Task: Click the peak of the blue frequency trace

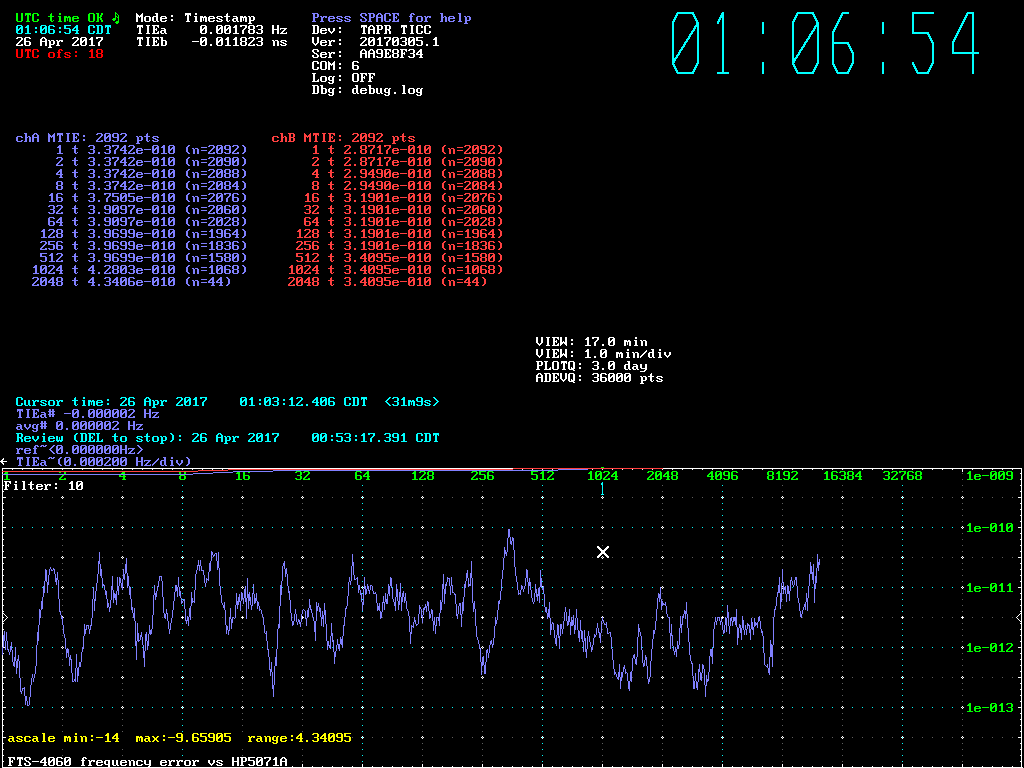Action: 510,533
